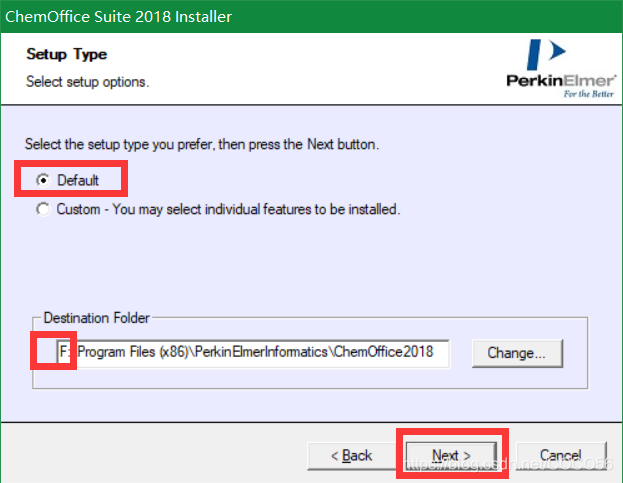Click the 'Select setup options.' subtitle
This screenshot has width=623, height=483.
coord(87,82)
